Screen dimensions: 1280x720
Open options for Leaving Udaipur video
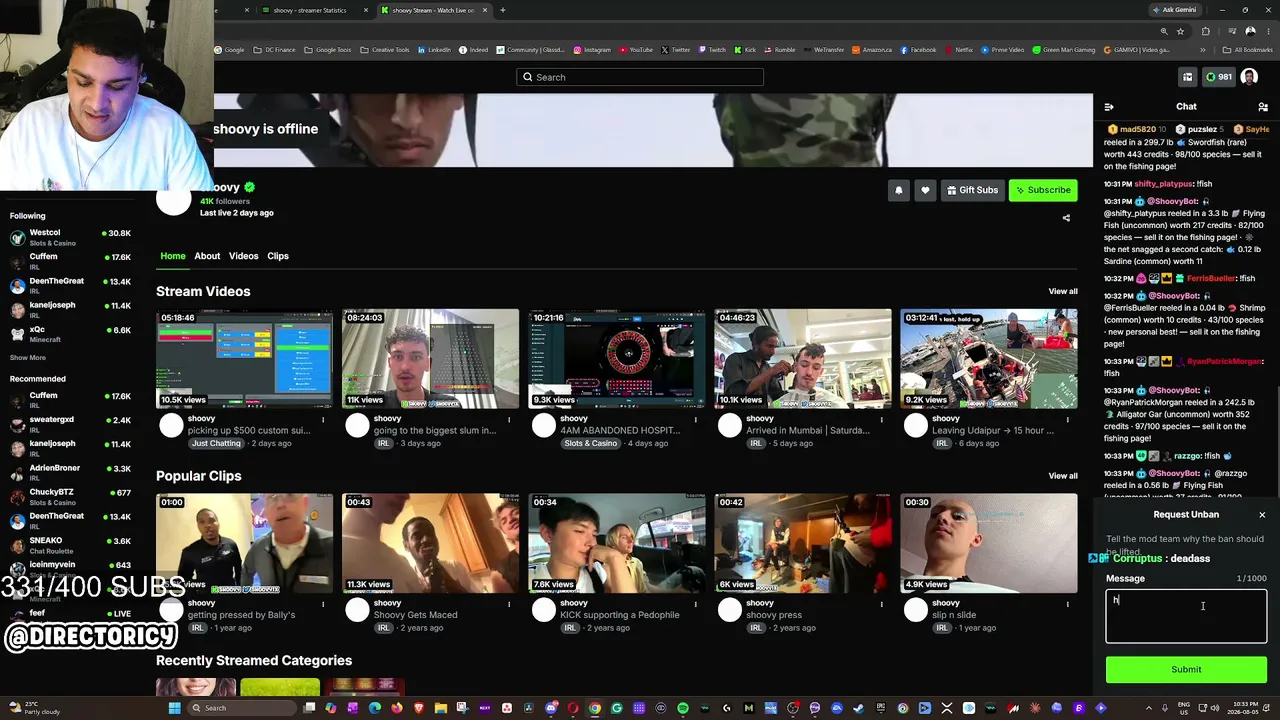(x=1067, y=420)
